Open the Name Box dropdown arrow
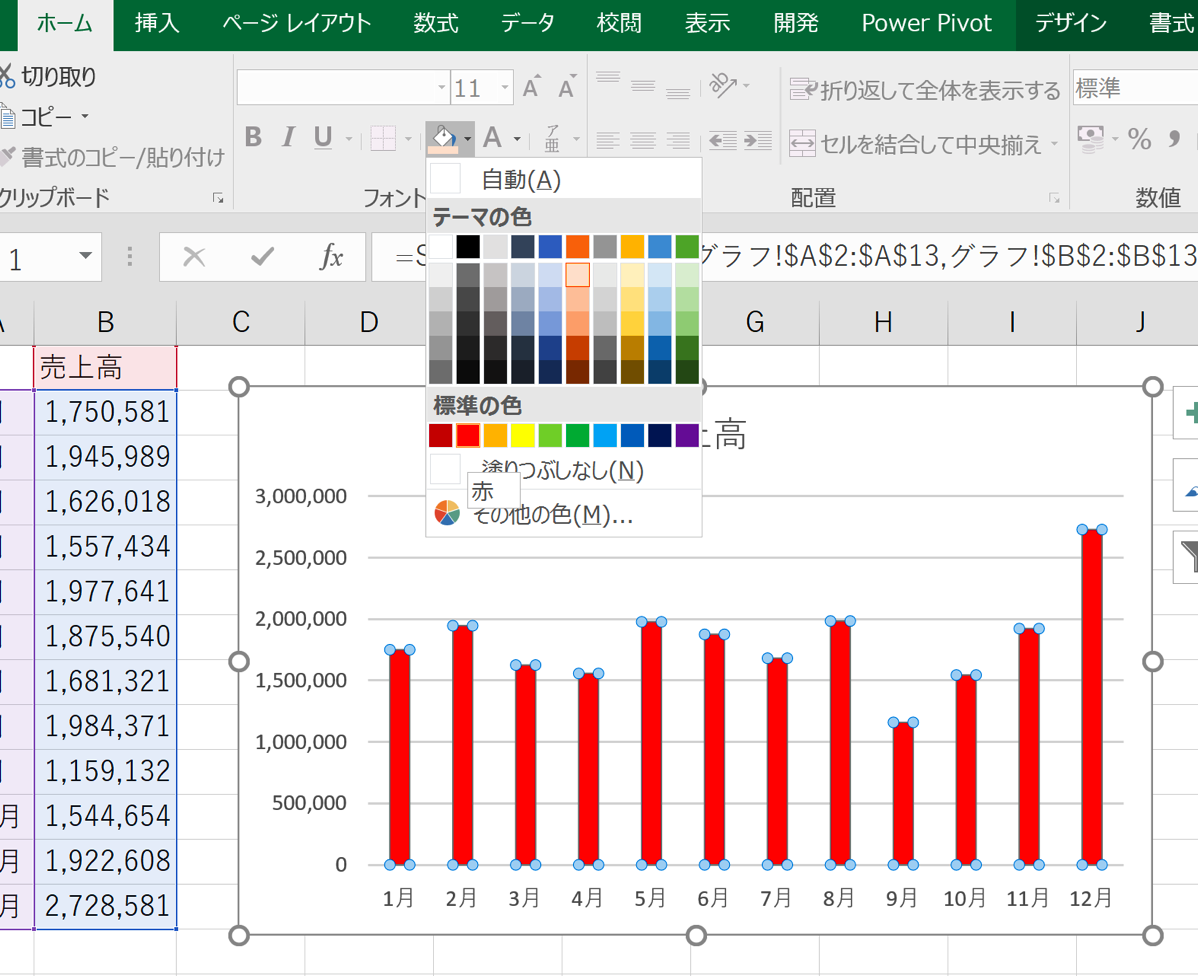1198x976 pixels. 86,256
